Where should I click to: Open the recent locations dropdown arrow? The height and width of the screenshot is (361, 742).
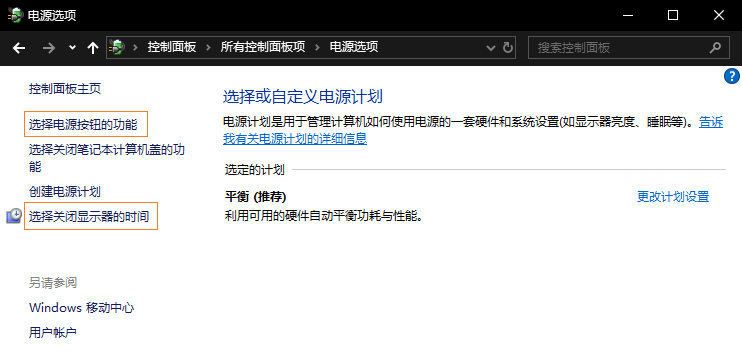coord(72,48)
